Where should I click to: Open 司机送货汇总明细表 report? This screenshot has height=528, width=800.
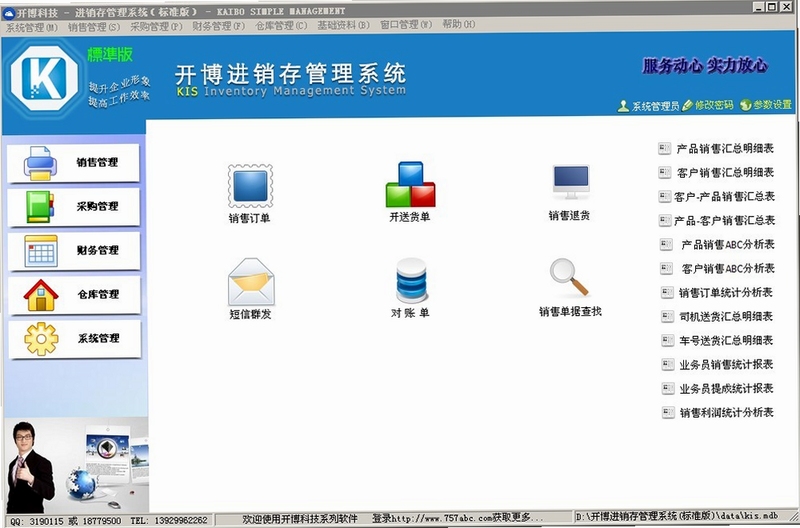click(726, 316)
